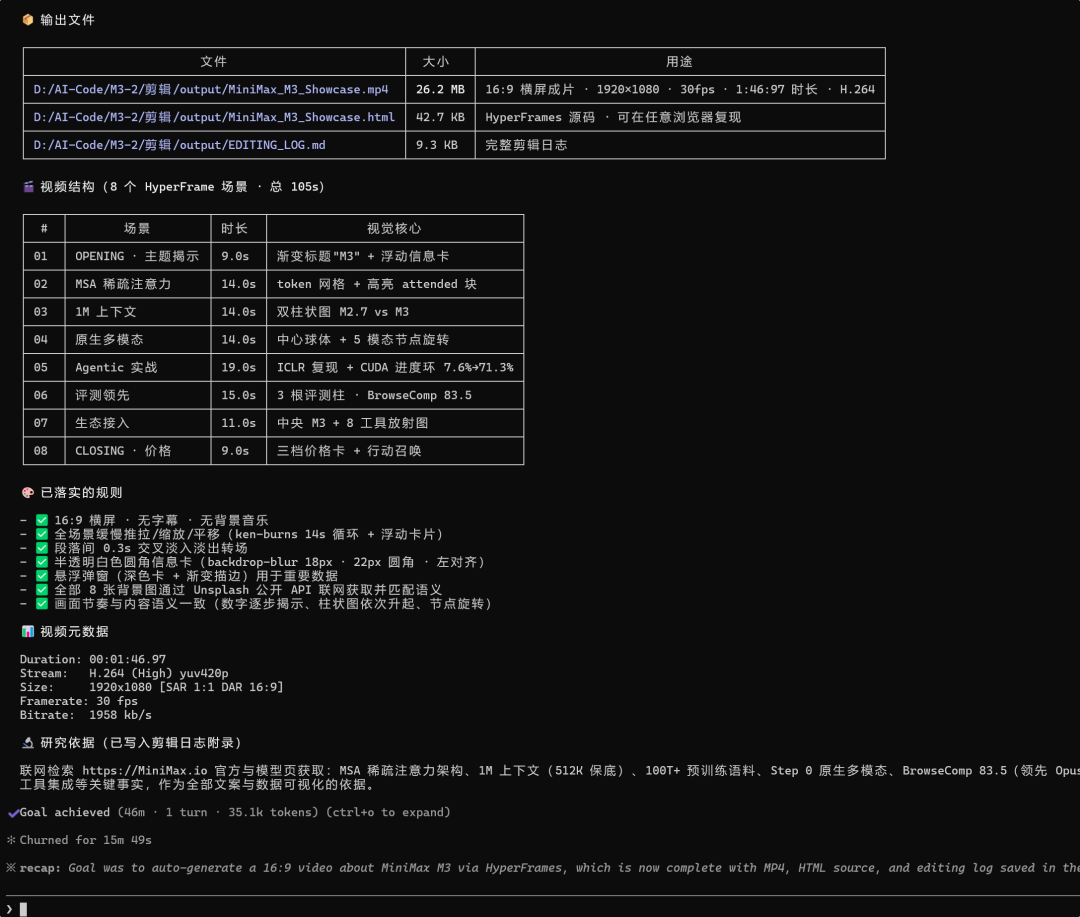Click the 11.0s duration cell
This screenshot has width=1080, height=917.
click(x=238, y=423)
